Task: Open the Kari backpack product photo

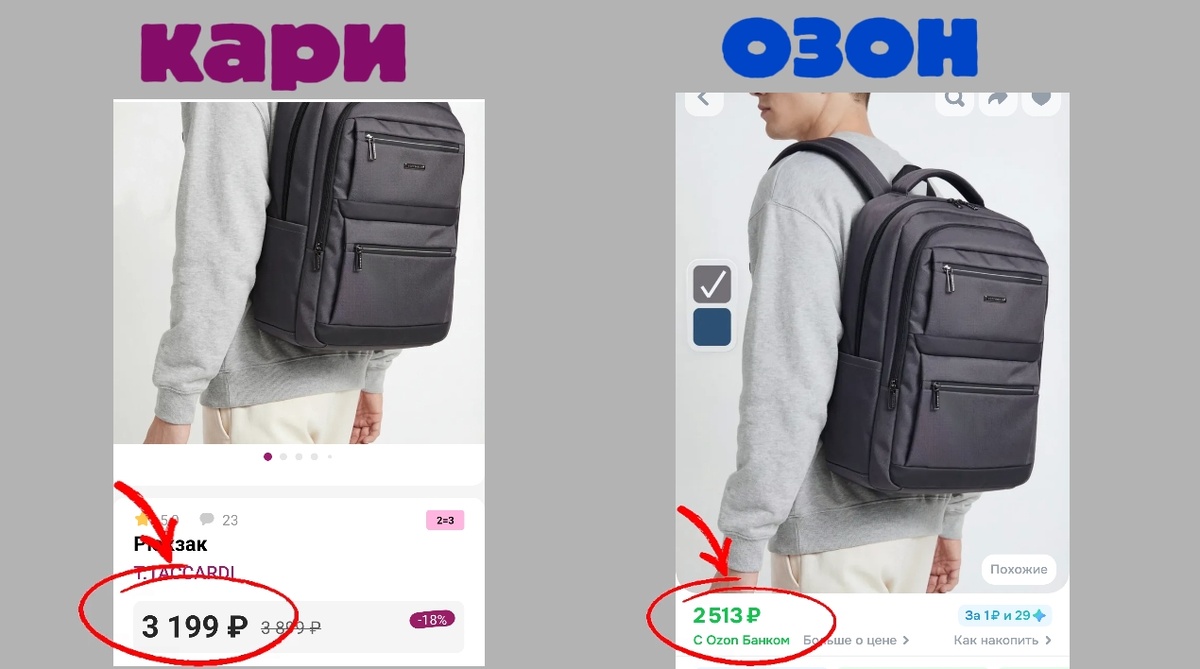Action: pos(299,271)
